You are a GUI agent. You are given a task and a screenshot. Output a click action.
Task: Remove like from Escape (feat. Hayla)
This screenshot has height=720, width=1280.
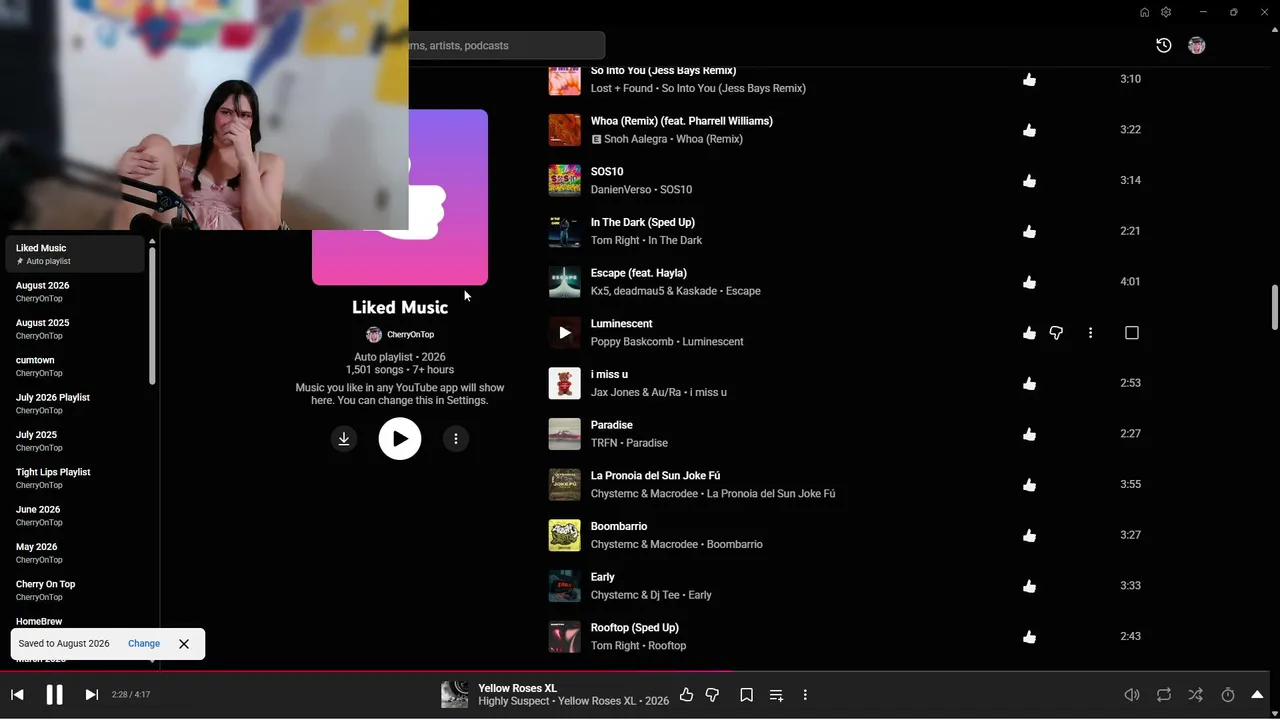click(x=1029, y=282)
